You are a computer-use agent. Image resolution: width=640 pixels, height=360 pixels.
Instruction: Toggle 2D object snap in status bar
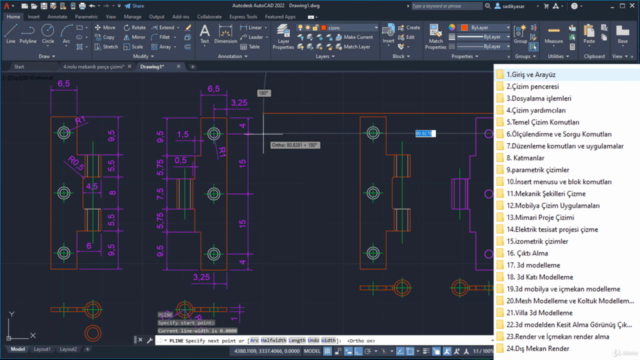pos(410,351)
